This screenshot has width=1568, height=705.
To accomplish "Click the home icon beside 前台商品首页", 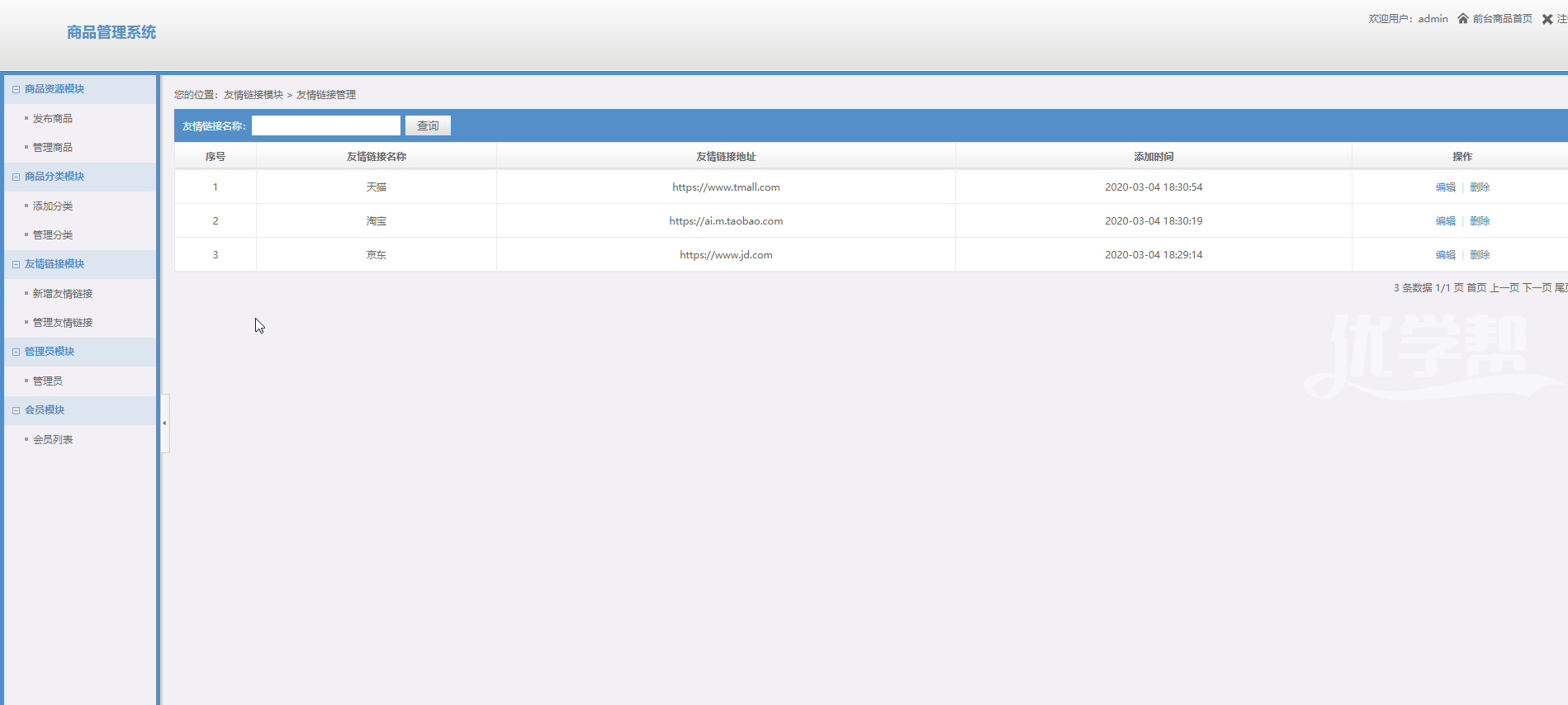I will (x=1462, y=19).
